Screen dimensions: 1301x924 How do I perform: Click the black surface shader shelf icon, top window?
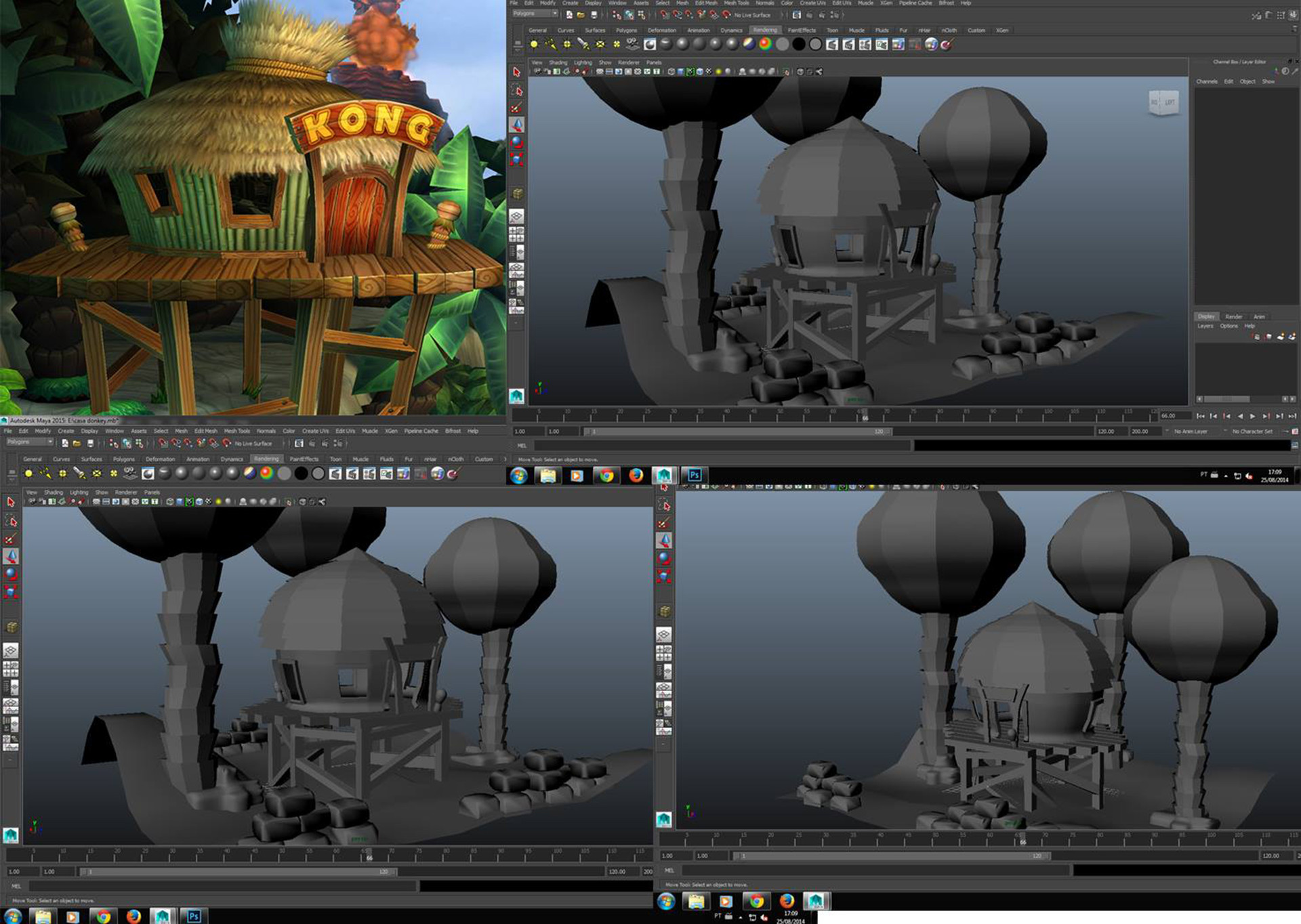tap(799, 44)
